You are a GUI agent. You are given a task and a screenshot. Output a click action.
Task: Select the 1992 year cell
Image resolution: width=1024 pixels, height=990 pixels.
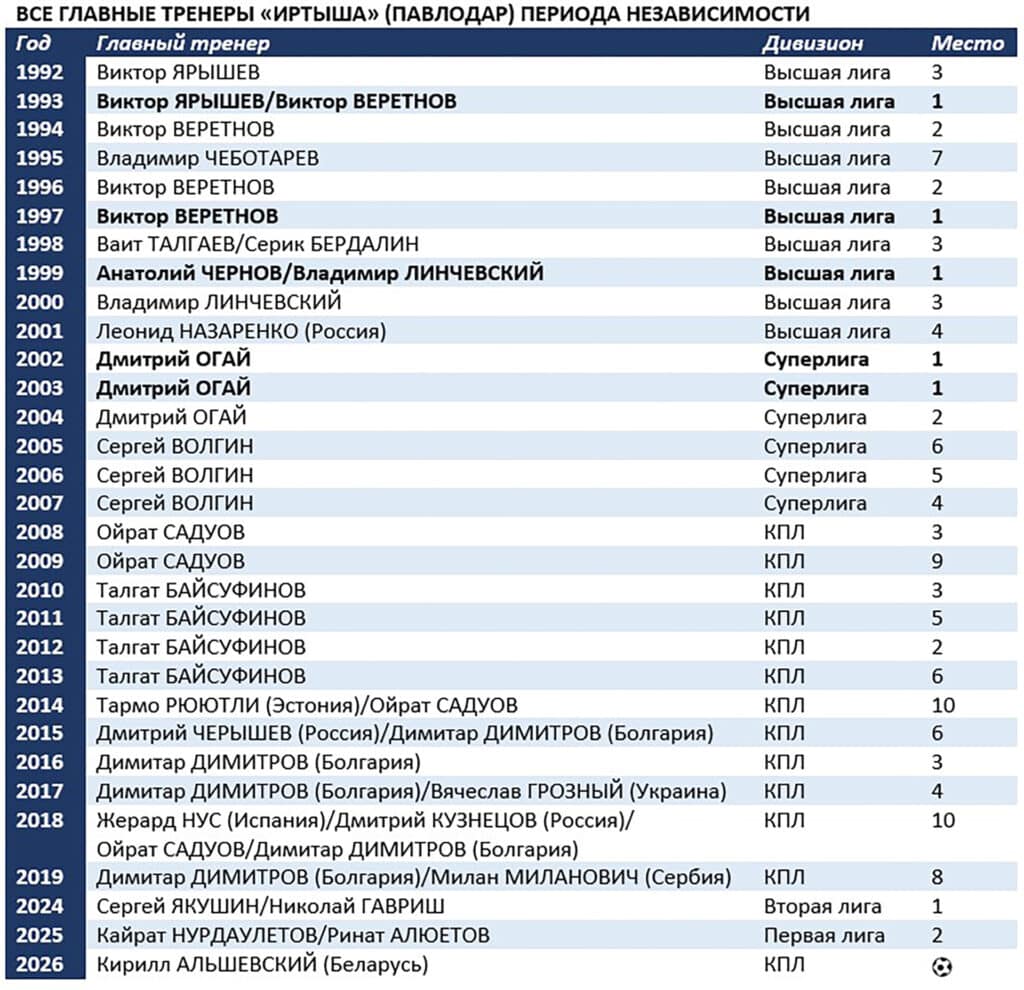pyautogui.click(x=40, y=72)
